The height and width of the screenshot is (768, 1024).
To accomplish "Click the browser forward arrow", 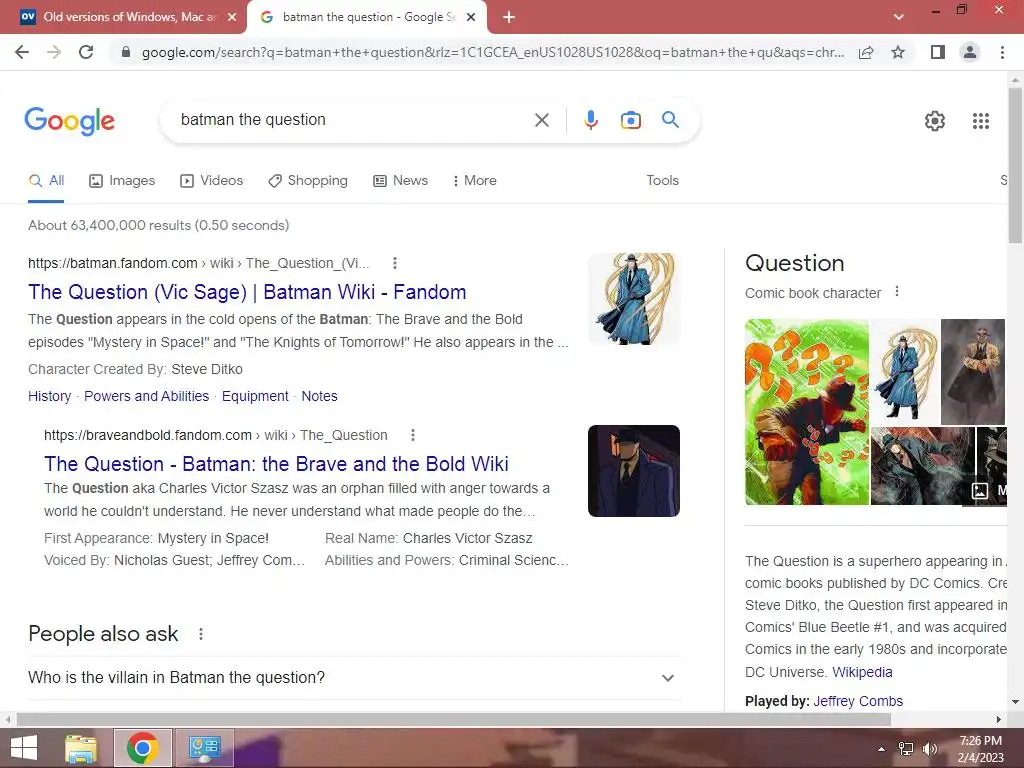I will (54, 52).
